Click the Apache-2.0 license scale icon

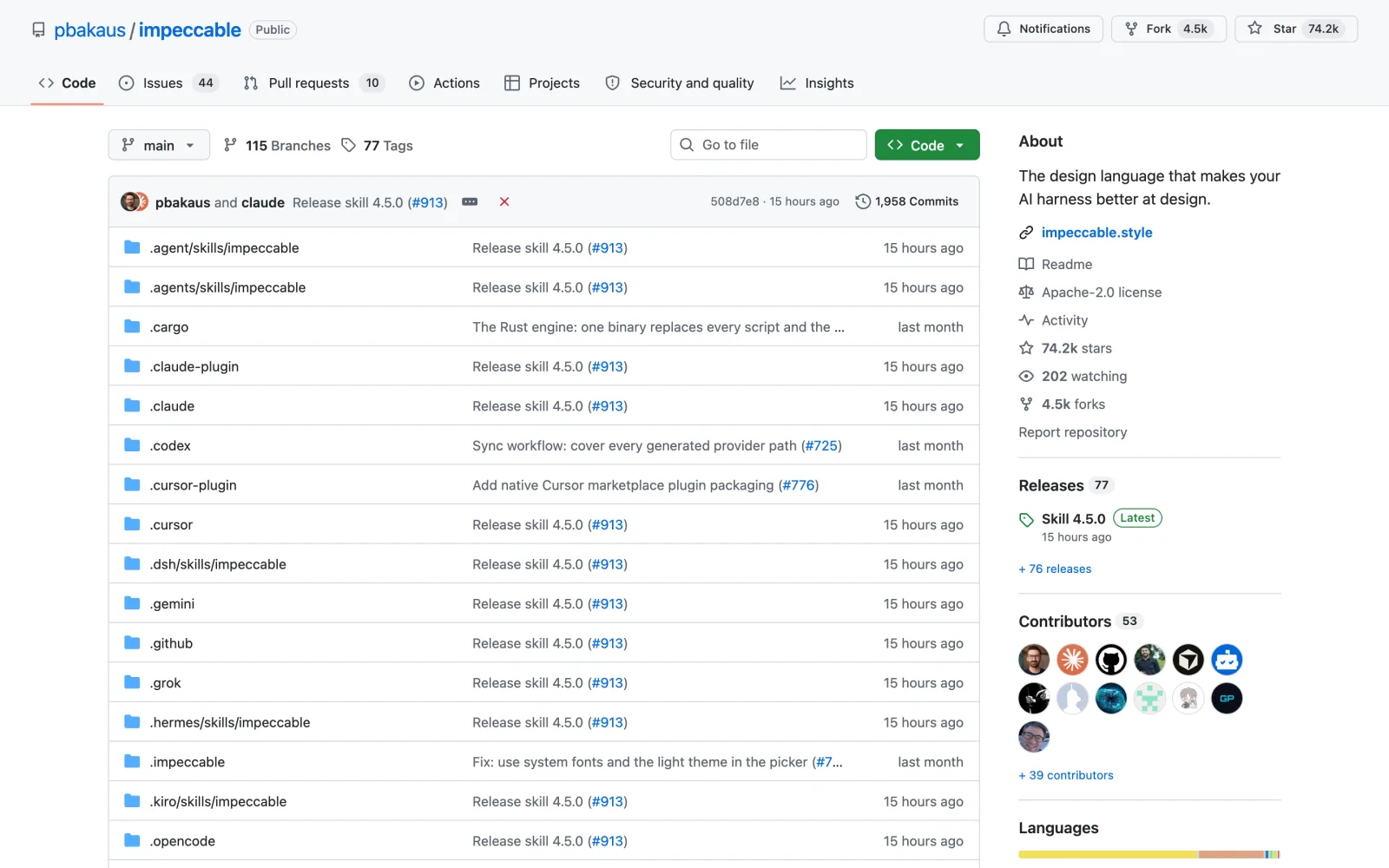(1026, 292)
